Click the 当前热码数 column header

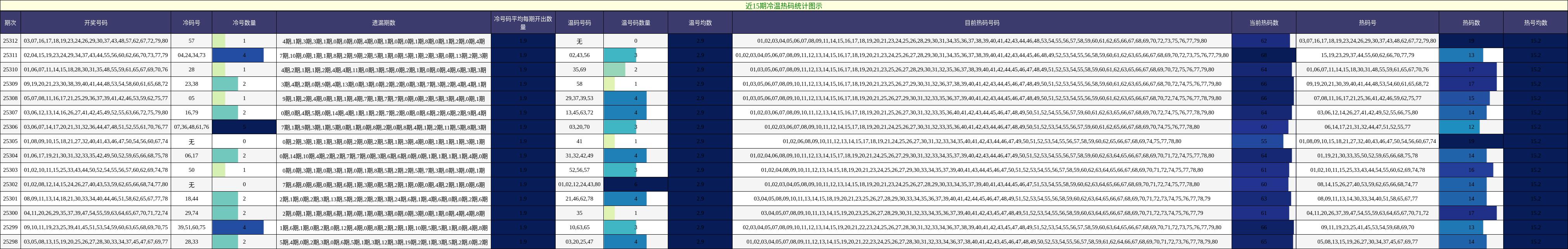click(x=1264, y=22)
